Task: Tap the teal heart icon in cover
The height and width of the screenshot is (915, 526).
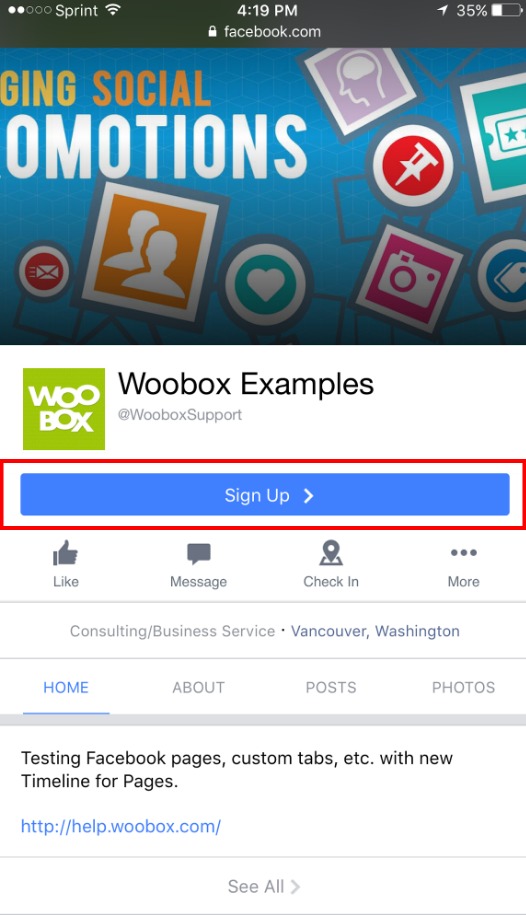Action: point(266,283)
